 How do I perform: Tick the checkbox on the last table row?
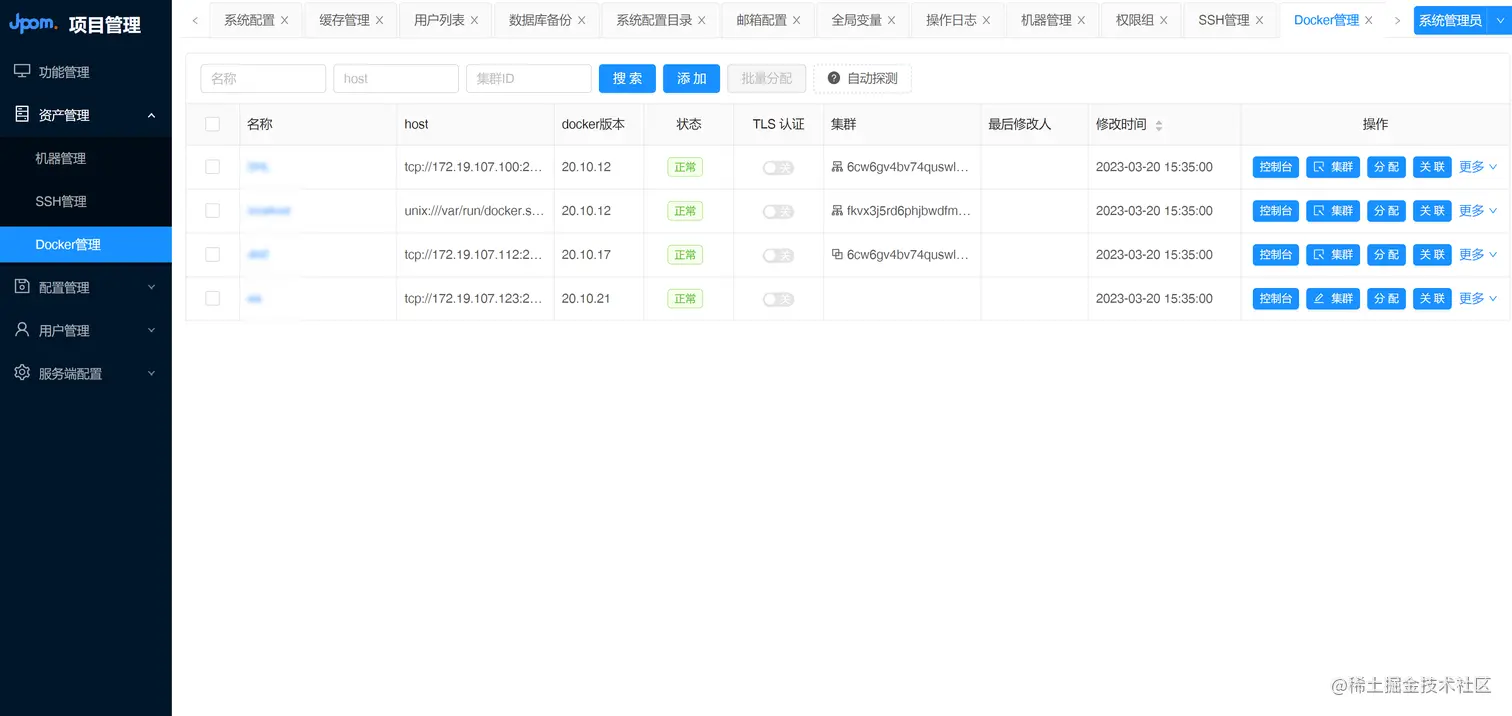(x=212, y=298)
